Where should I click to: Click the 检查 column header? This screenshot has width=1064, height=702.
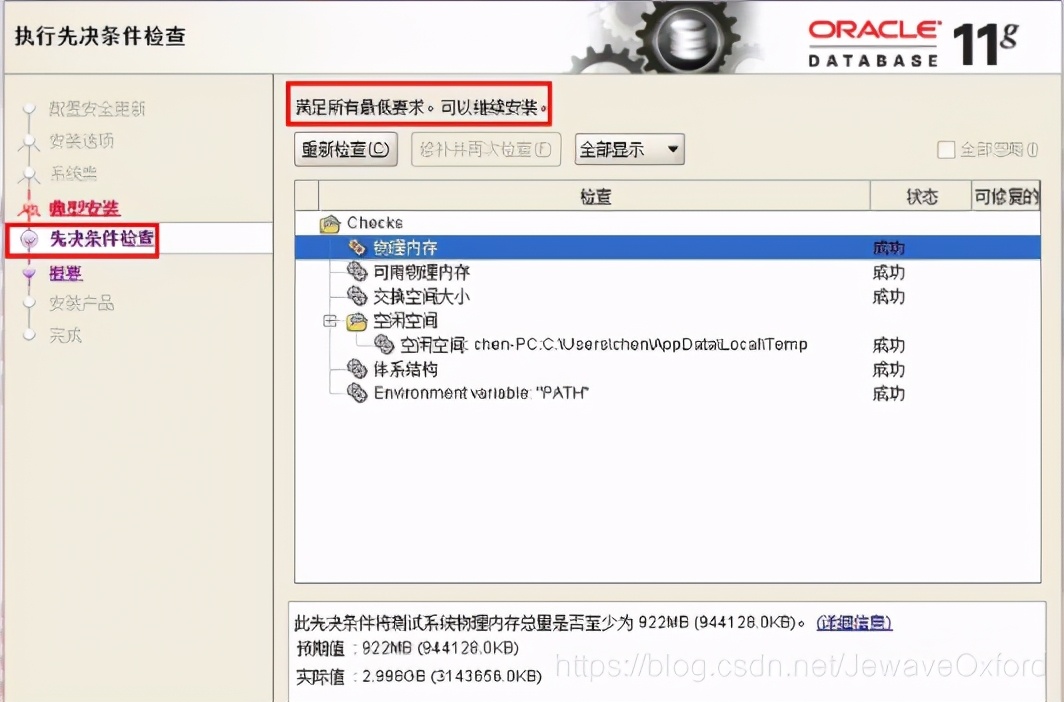pyautogui.click(x=594, y=197)
